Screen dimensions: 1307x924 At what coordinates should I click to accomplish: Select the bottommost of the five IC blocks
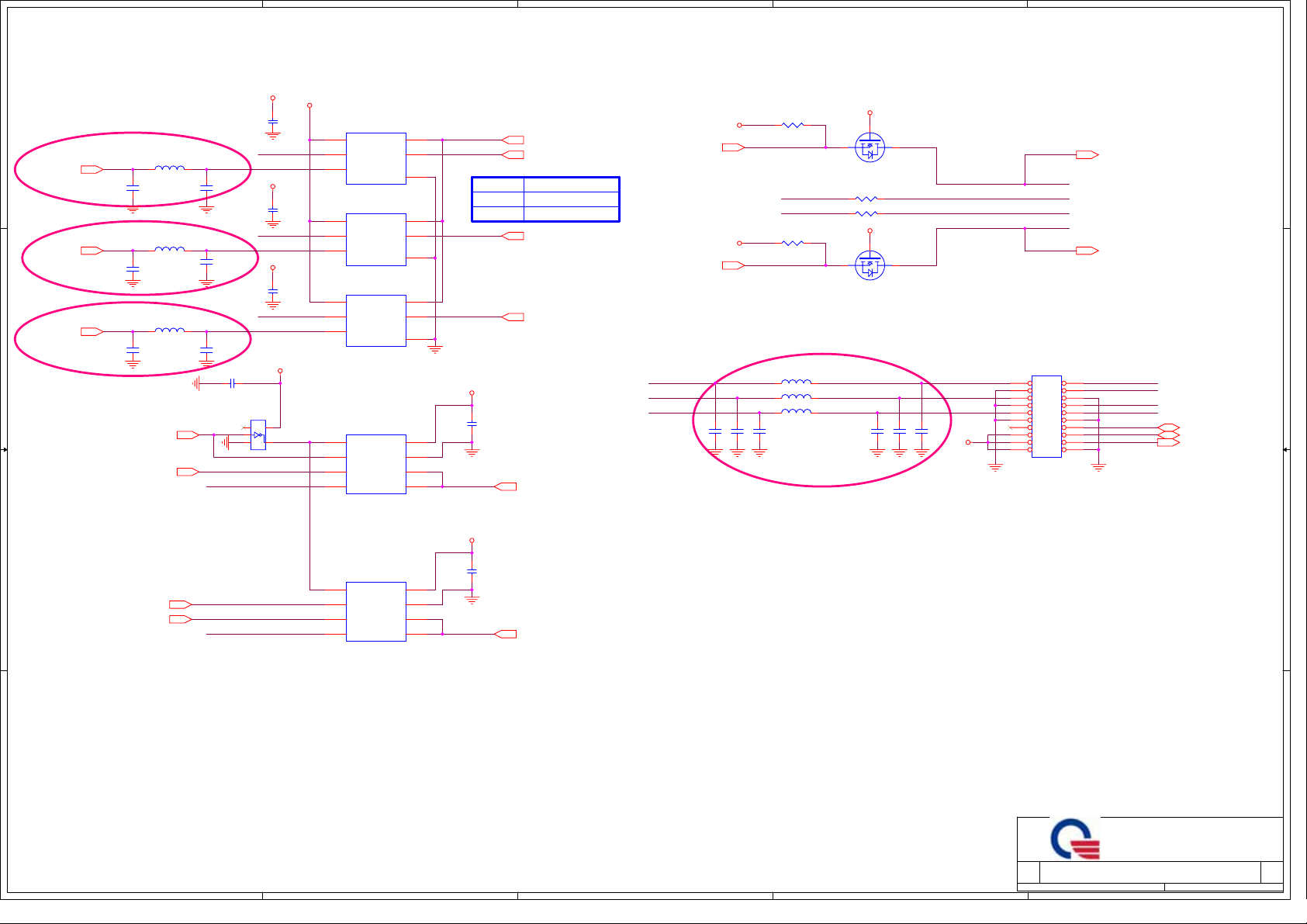tap(376, 611)
